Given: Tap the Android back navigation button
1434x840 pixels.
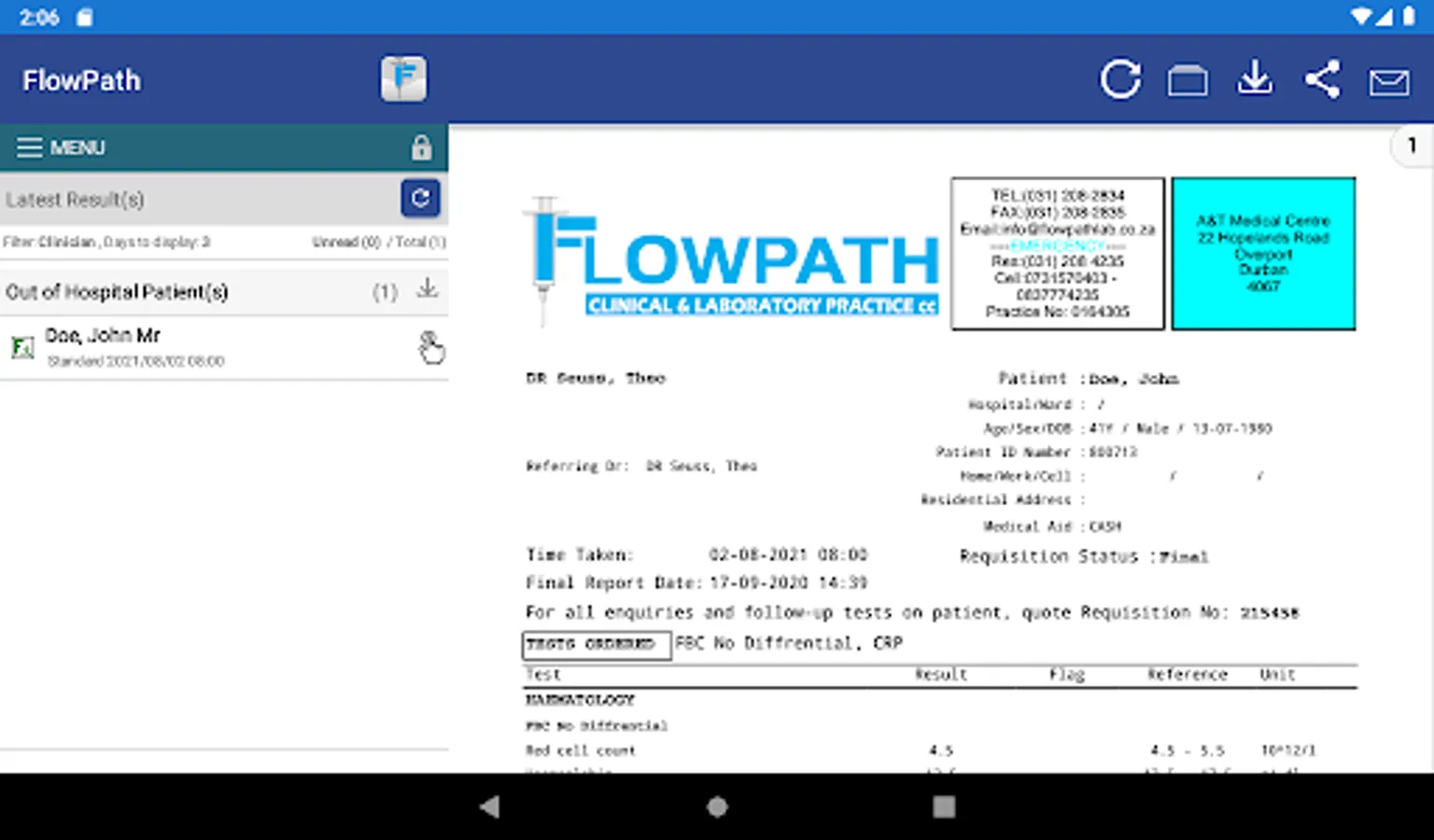Looking at the screenshot, I should tap(489, 806).
